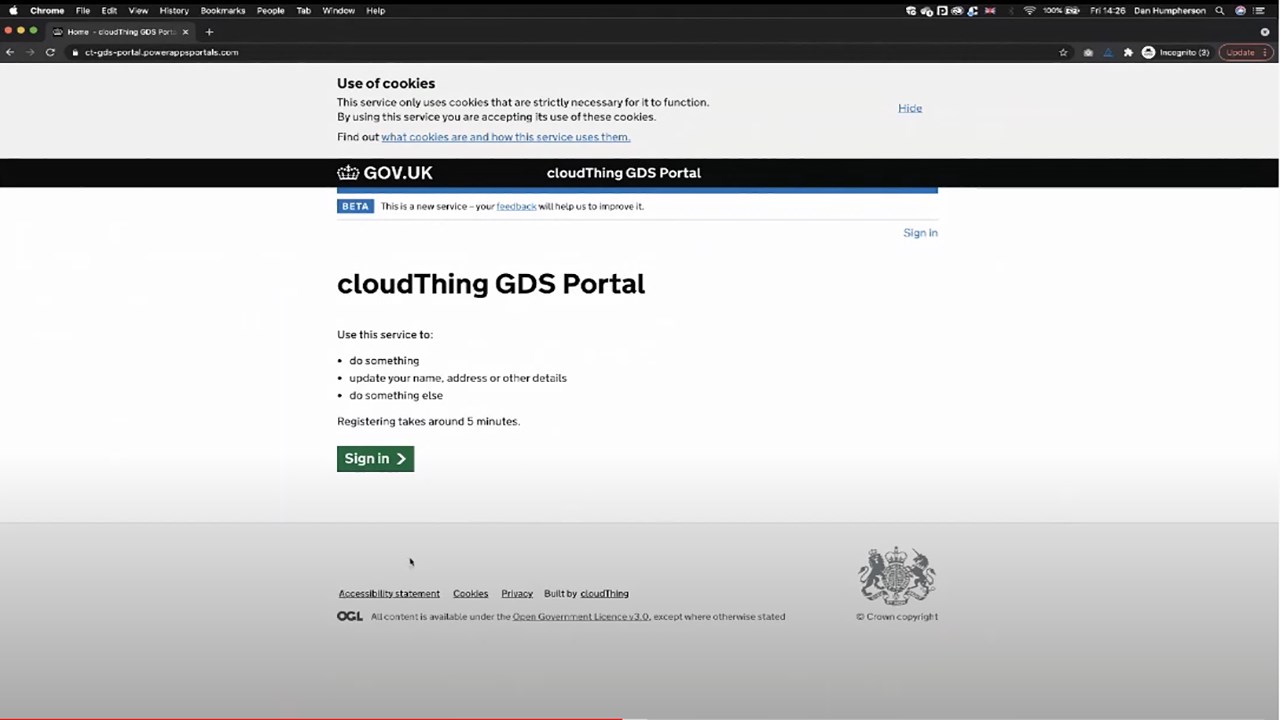This screenshot has height=720, width=1280.
Task: Open the feedback link in beta banner
Action: click(x=516, y=206)
